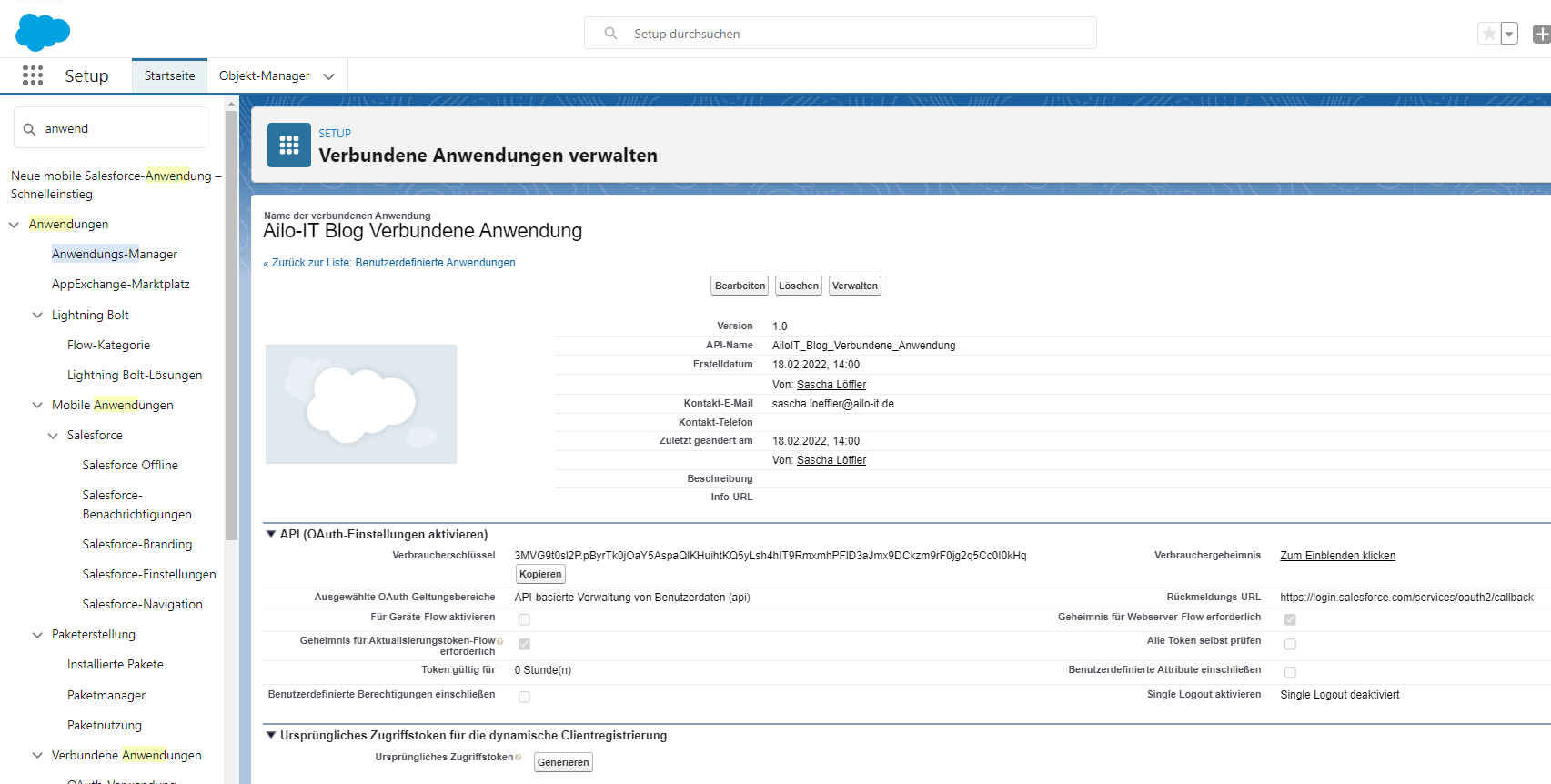
Task: Click help icon next to Ursprüngliches Zugriffstoken
Action: [518, 757]
